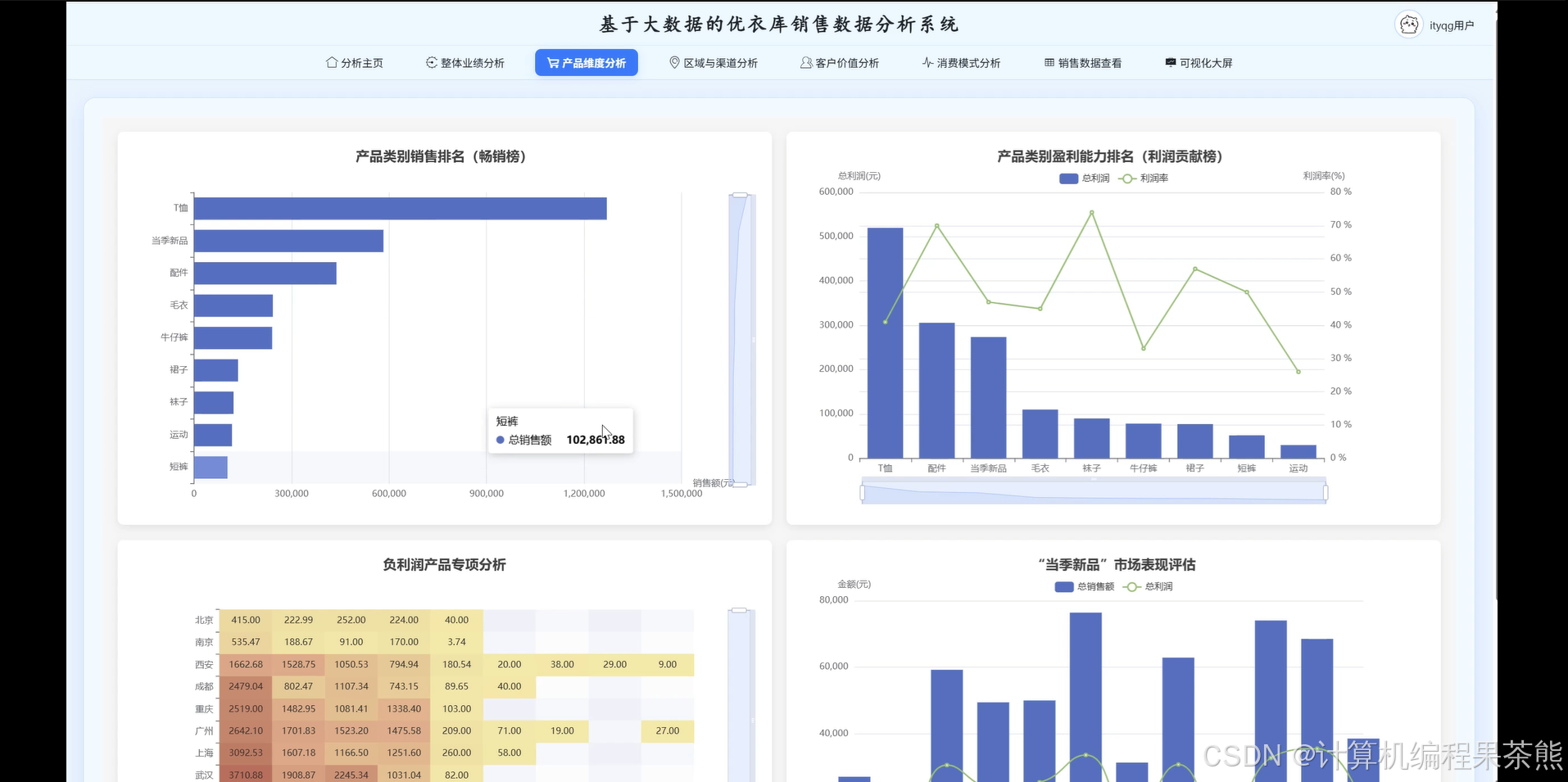Click the T恤 bar in sales ranking
1568x782 pixels.
point(401,209)
